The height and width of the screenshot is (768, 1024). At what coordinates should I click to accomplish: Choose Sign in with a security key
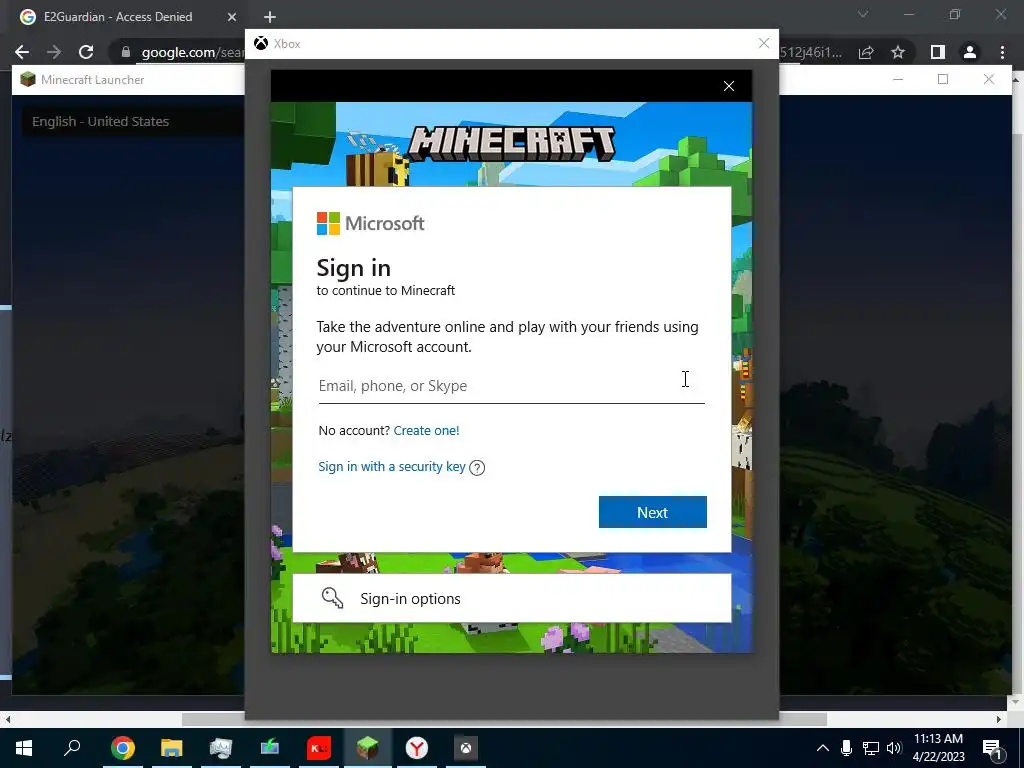pyautogui.click(x=392, y=466)
